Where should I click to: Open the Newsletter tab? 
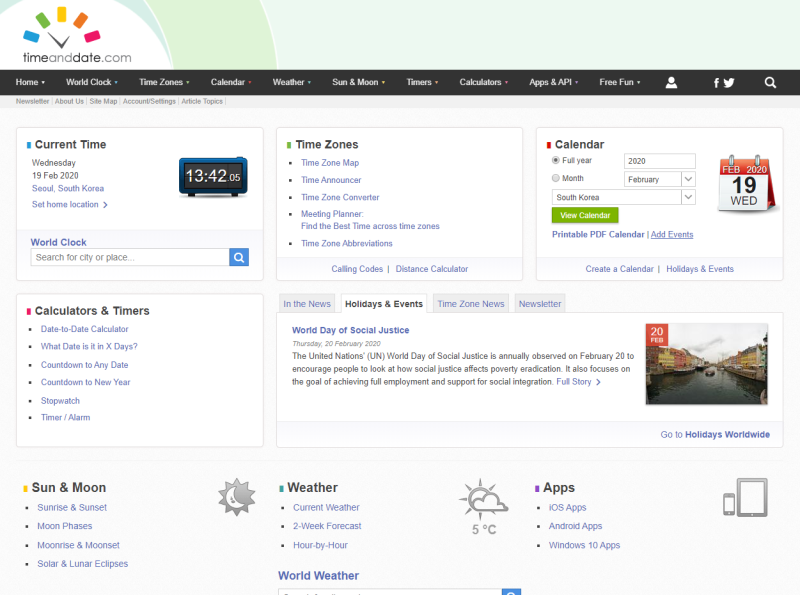[540, 304]
